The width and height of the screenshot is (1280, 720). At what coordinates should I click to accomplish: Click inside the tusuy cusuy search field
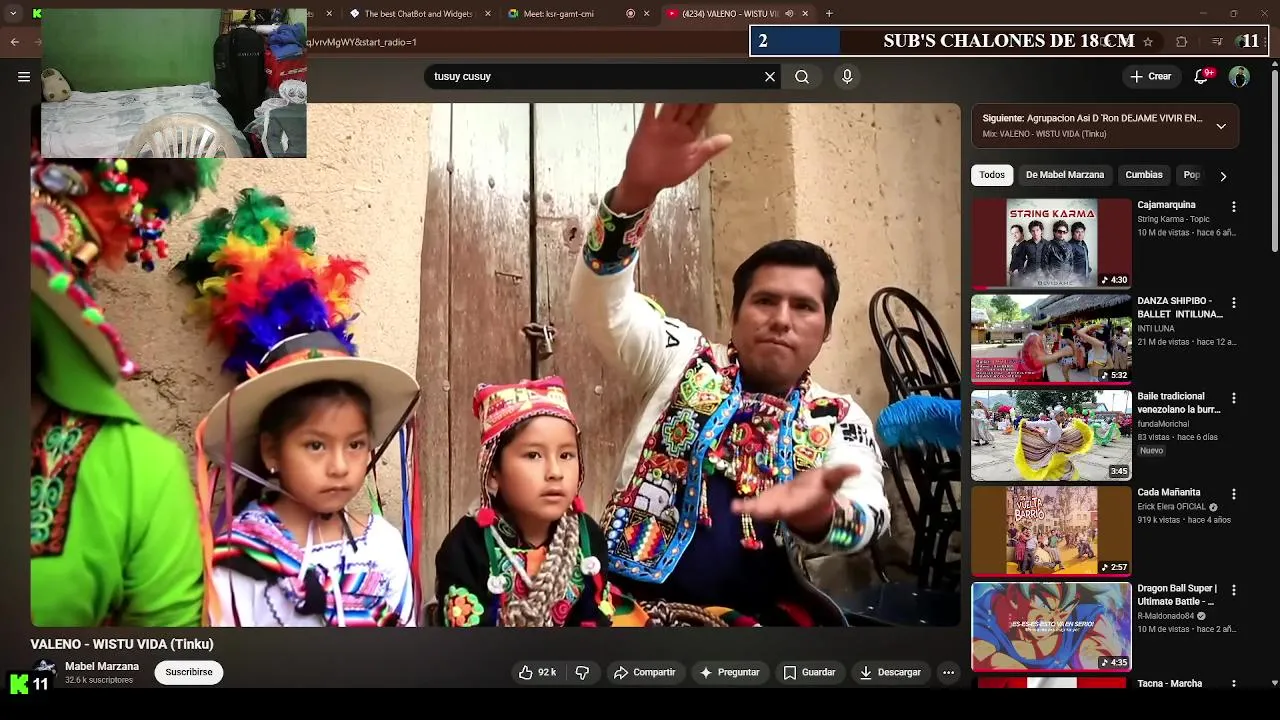[595, 76]
